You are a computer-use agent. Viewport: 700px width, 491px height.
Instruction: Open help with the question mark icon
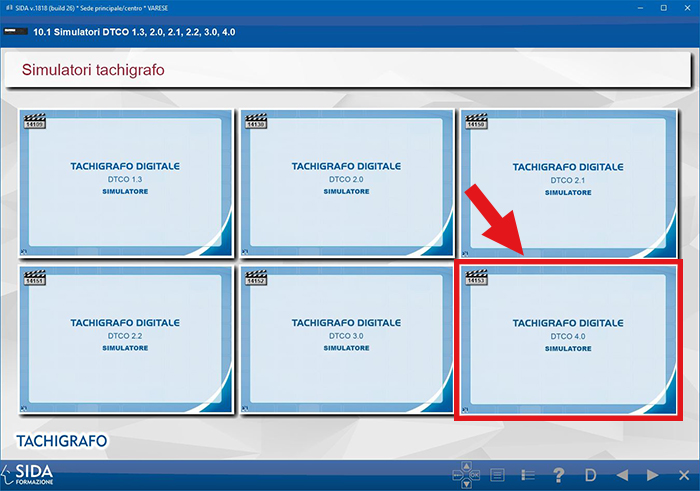[x=559, y=475]
